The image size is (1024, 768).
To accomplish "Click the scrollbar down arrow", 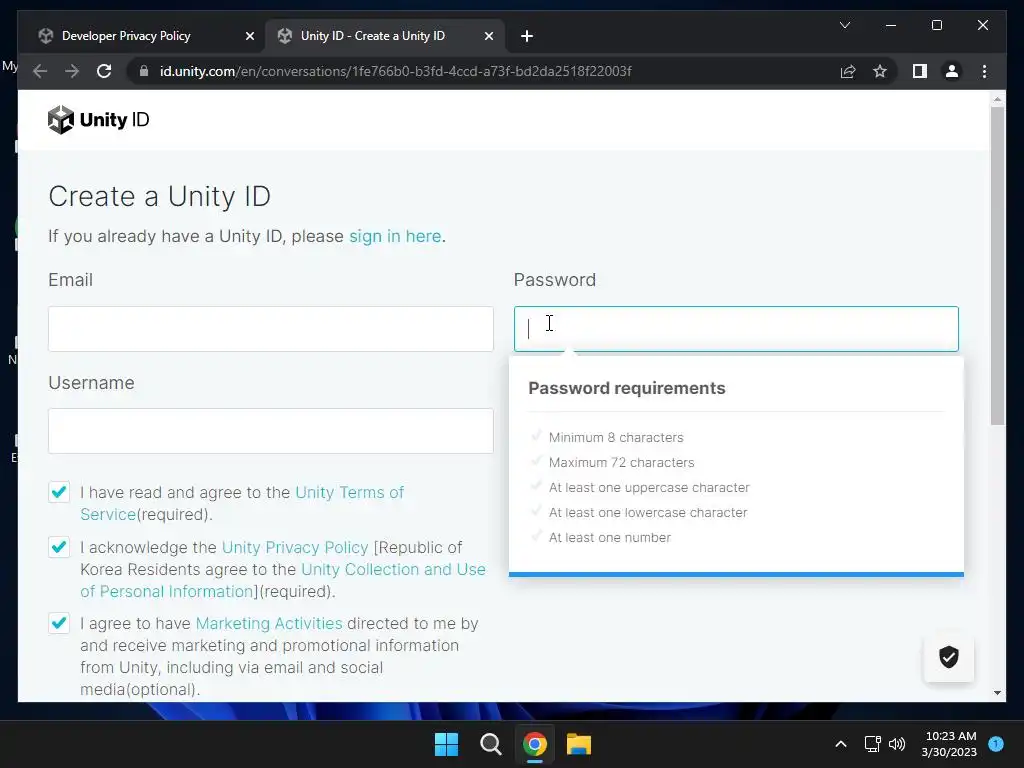I will 997,693.
